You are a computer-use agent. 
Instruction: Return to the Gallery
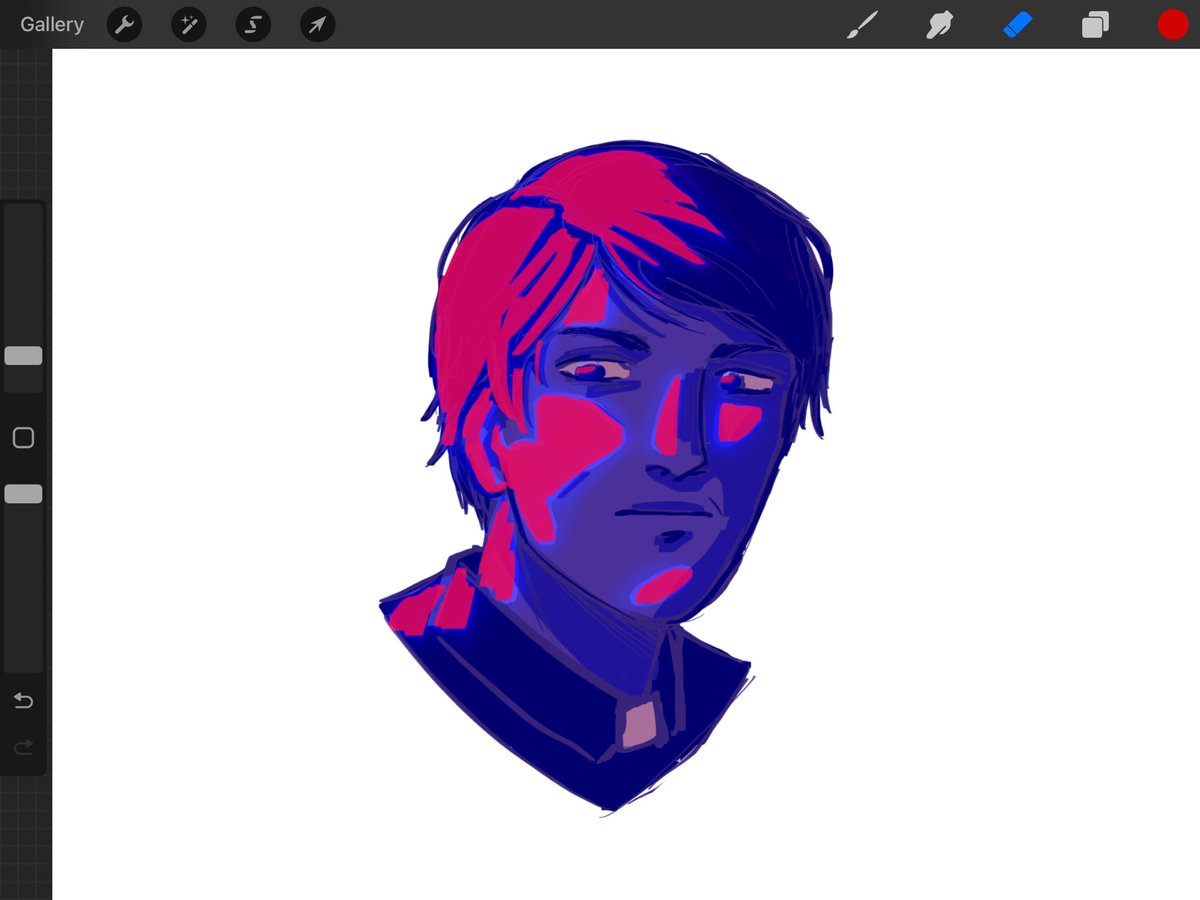(52, 25)
